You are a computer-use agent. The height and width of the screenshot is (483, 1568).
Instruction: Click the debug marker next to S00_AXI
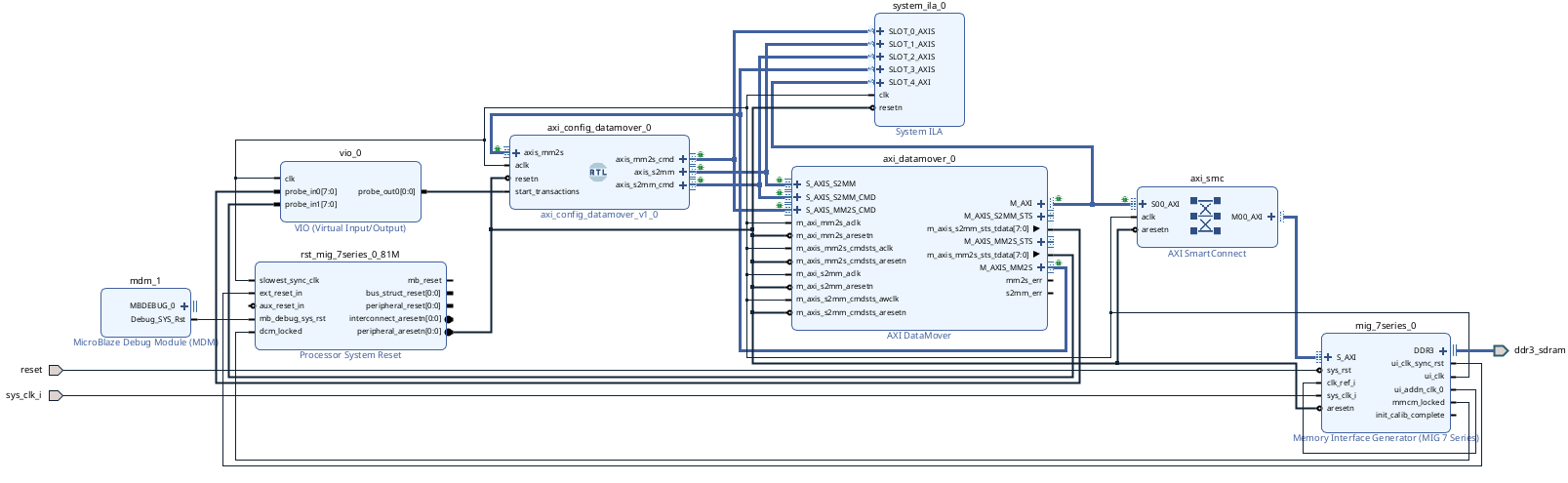tap(1125, 200)
